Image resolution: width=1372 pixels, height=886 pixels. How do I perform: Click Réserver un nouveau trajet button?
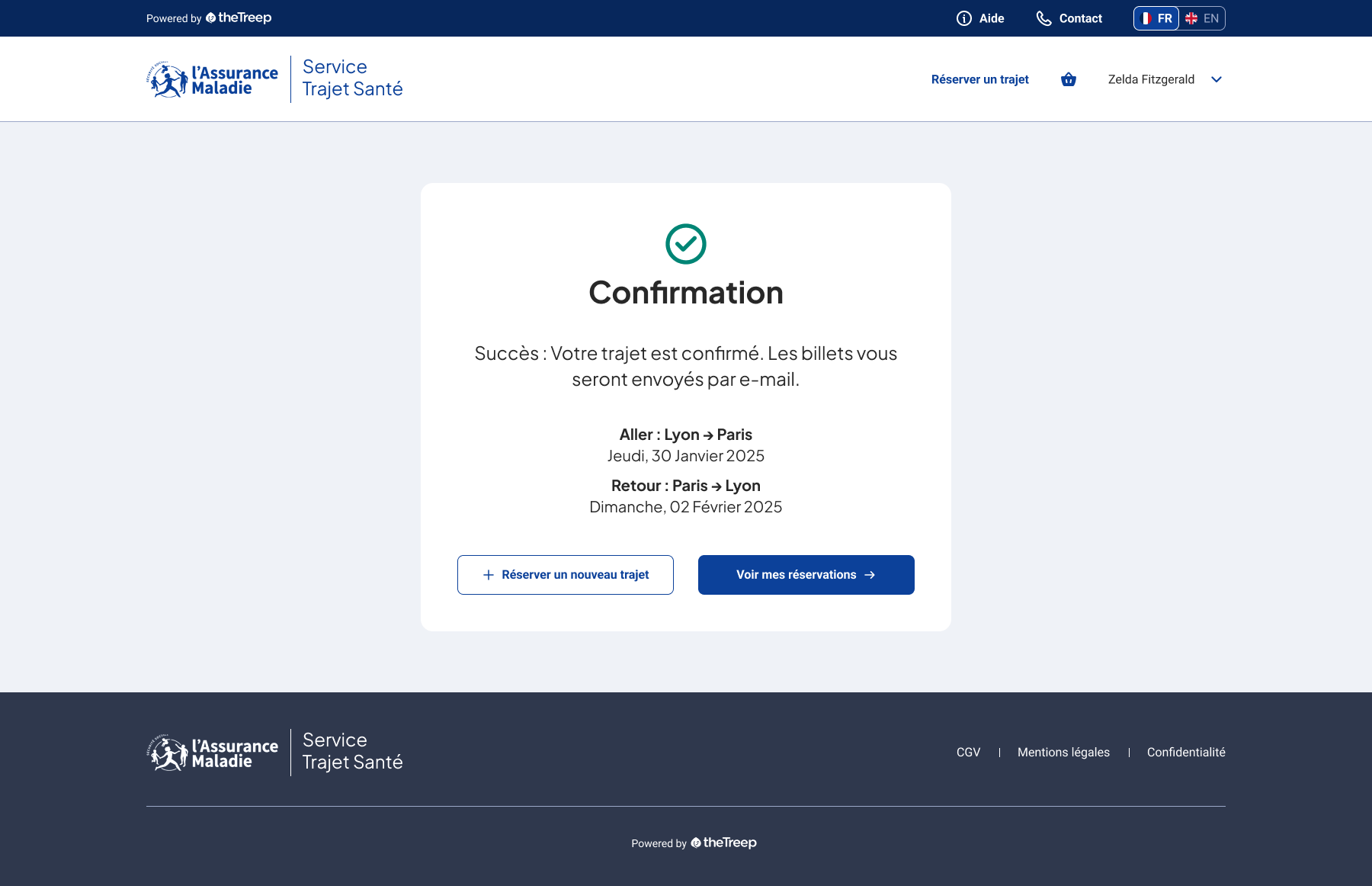(566, 575)
